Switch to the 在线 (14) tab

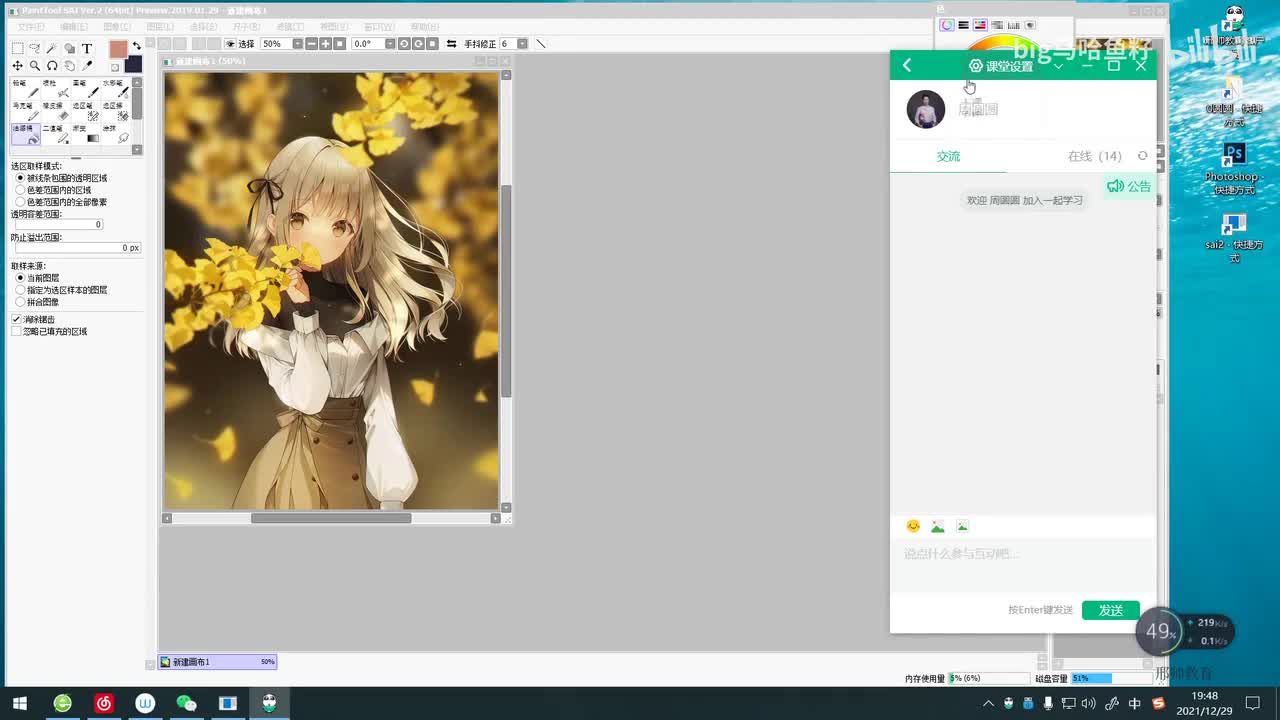click(x=1094, y=156)
